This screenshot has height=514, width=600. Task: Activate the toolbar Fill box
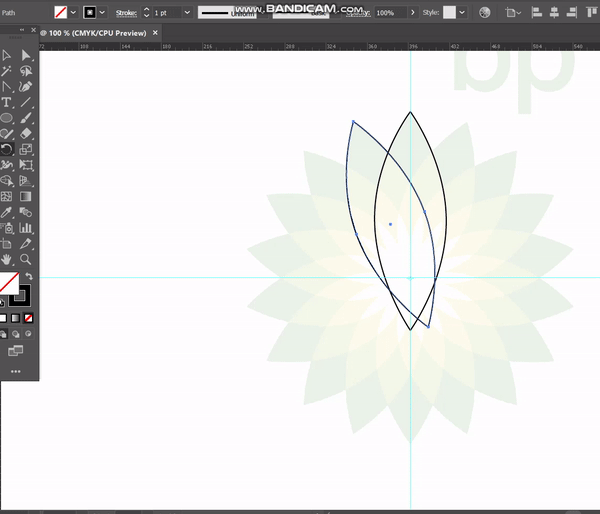pos(8,283)
